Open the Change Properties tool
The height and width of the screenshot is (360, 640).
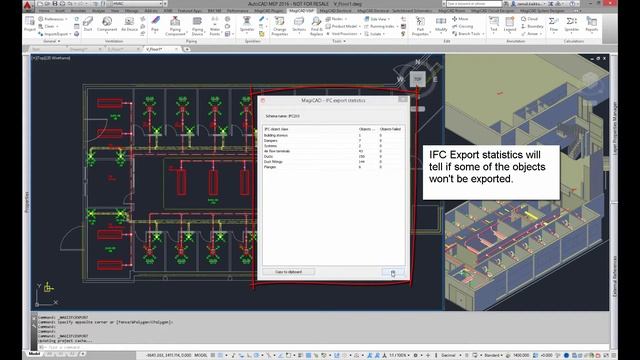tap(280, 25)
